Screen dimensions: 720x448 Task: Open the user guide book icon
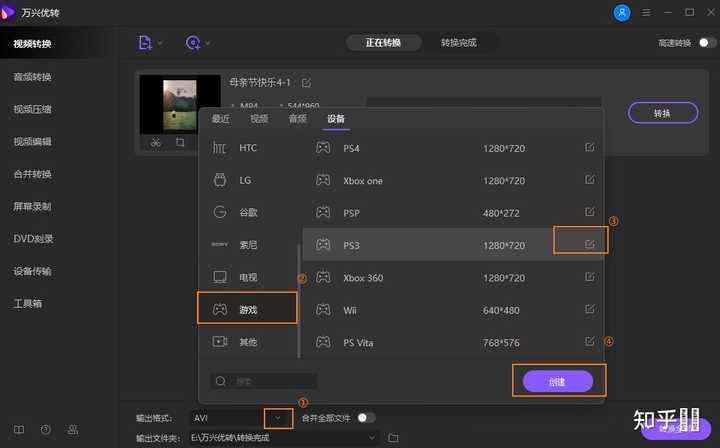19,430
